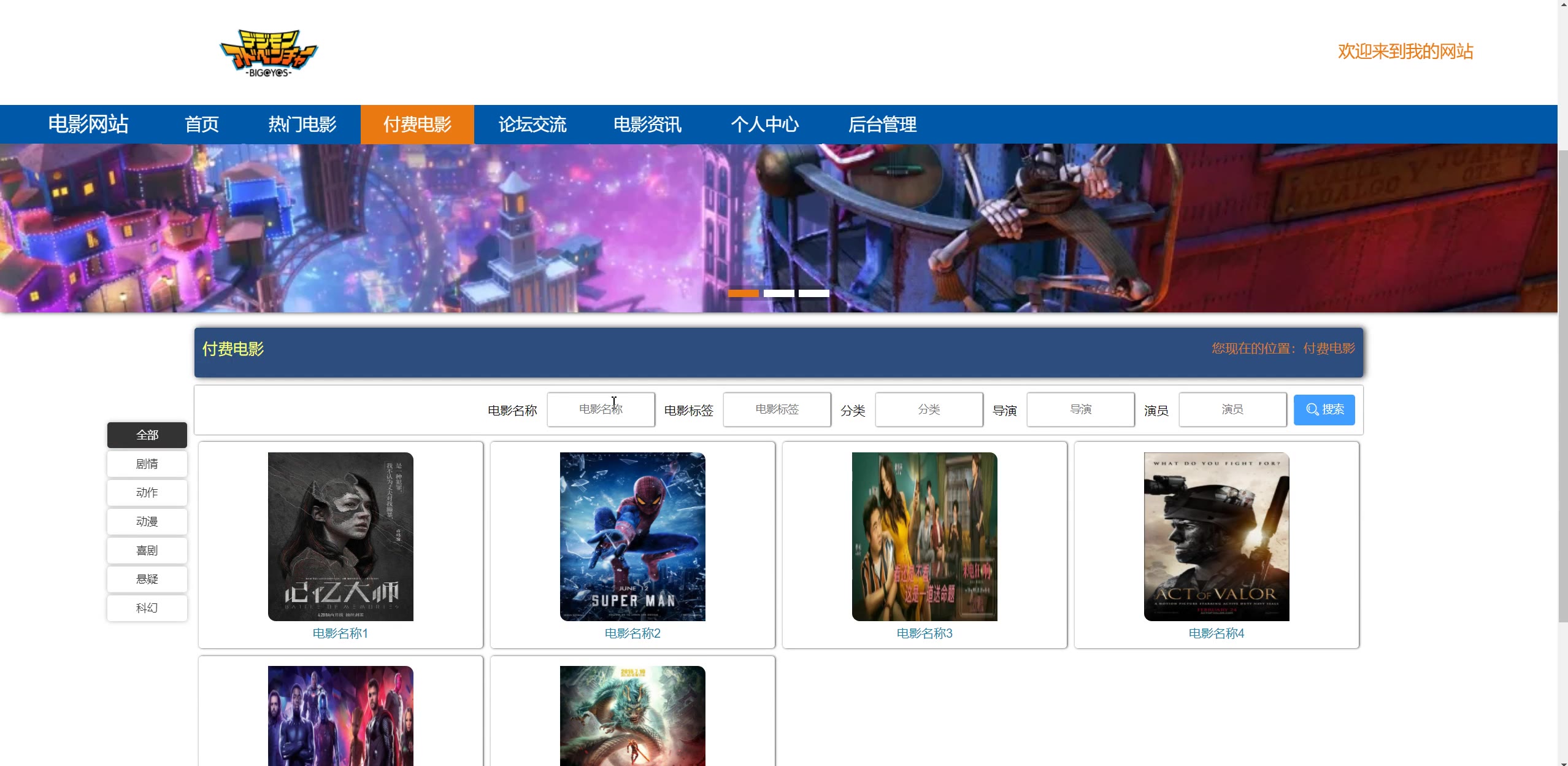Open the 记忆大师 movie poster
Viewport: 1568px width, 766px height.
click(340, 536)
